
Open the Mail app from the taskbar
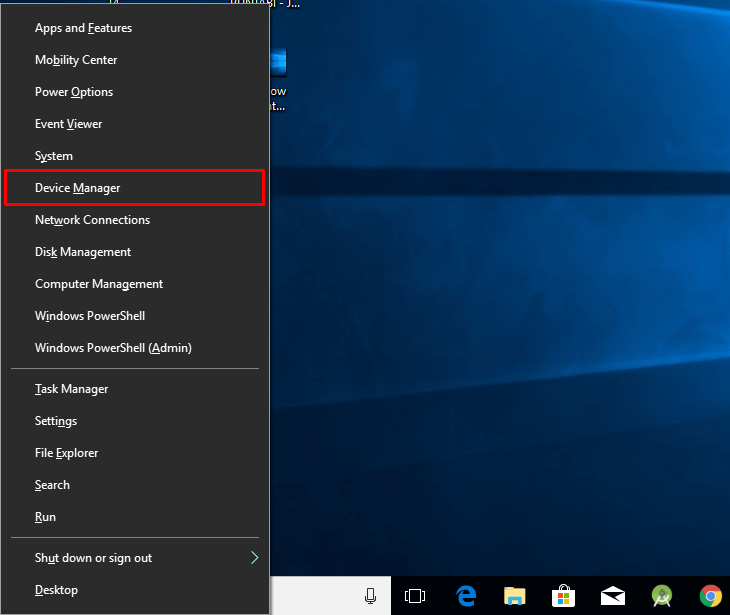tap(613, 596)
